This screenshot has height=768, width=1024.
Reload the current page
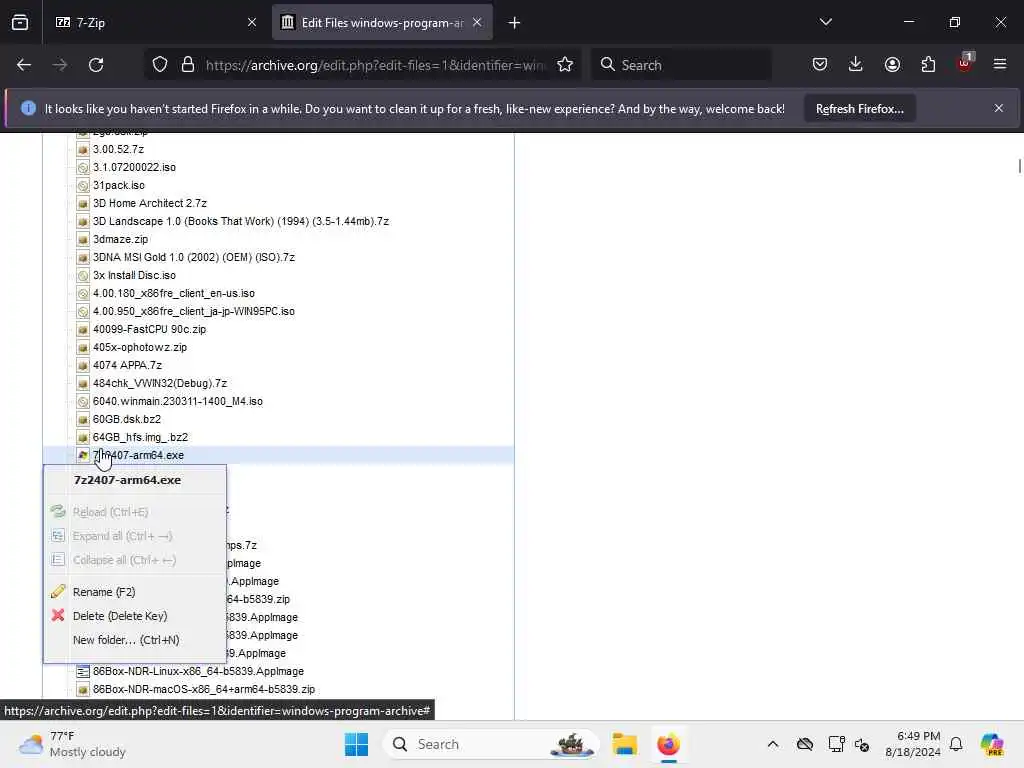(96, 65)
